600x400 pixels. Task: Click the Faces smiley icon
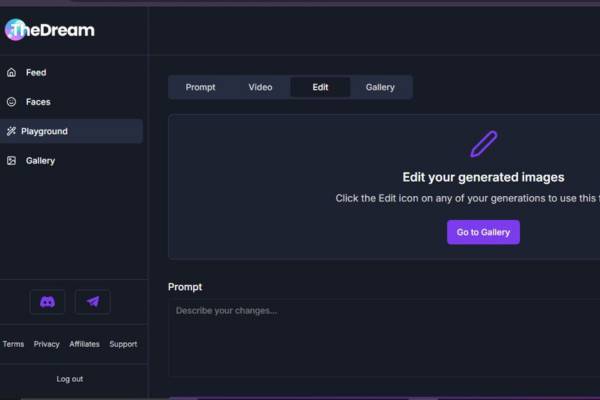click(x=12, y=102)
